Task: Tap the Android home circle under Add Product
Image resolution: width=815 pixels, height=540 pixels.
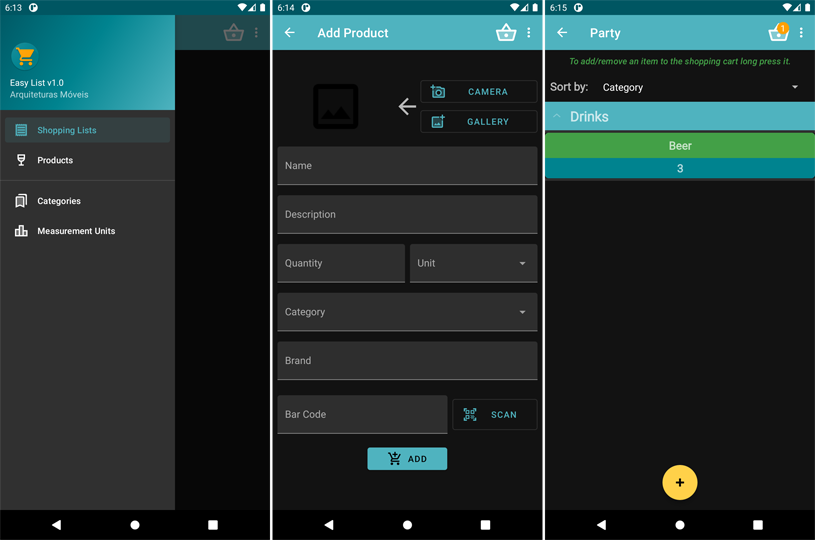Action: 407,524
